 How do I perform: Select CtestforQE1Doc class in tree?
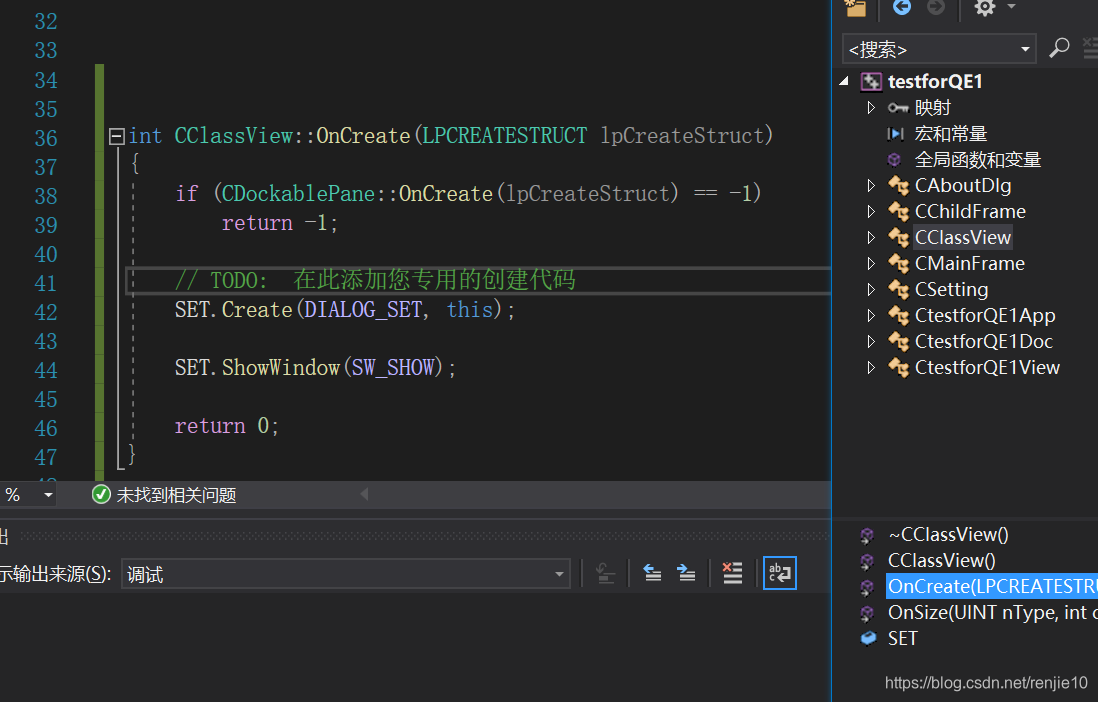[x=984, y=341]
